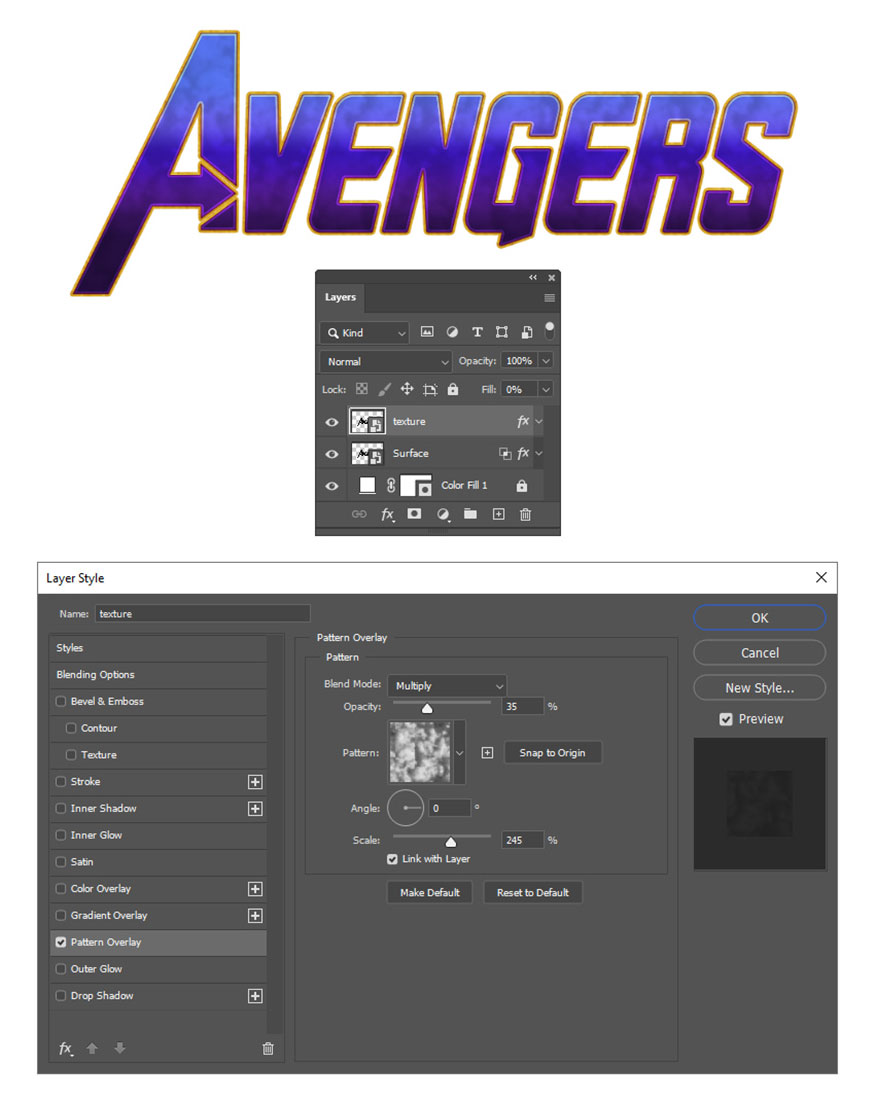Enable the Outer Glow checkbox
This screenshot has height=1101, width=875.
[61, 968]
